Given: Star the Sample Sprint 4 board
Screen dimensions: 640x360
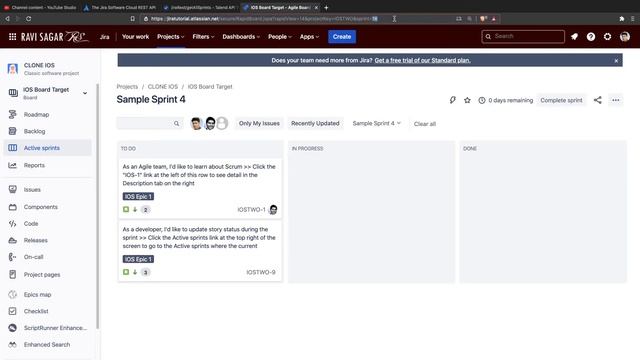Looking at the screenshot, I should 467,100.
